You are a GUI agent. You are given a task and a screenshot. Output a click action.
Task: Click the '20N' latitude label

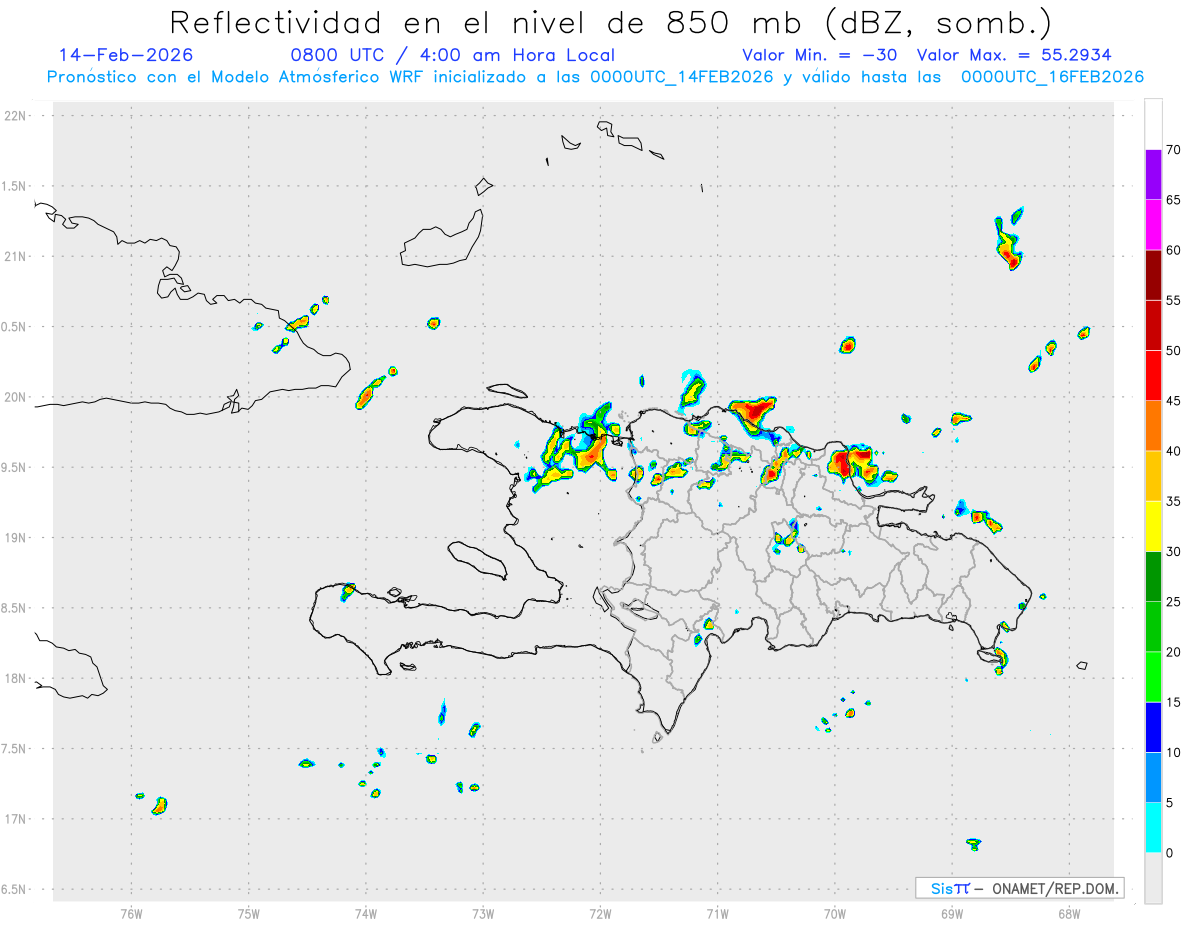16,397
